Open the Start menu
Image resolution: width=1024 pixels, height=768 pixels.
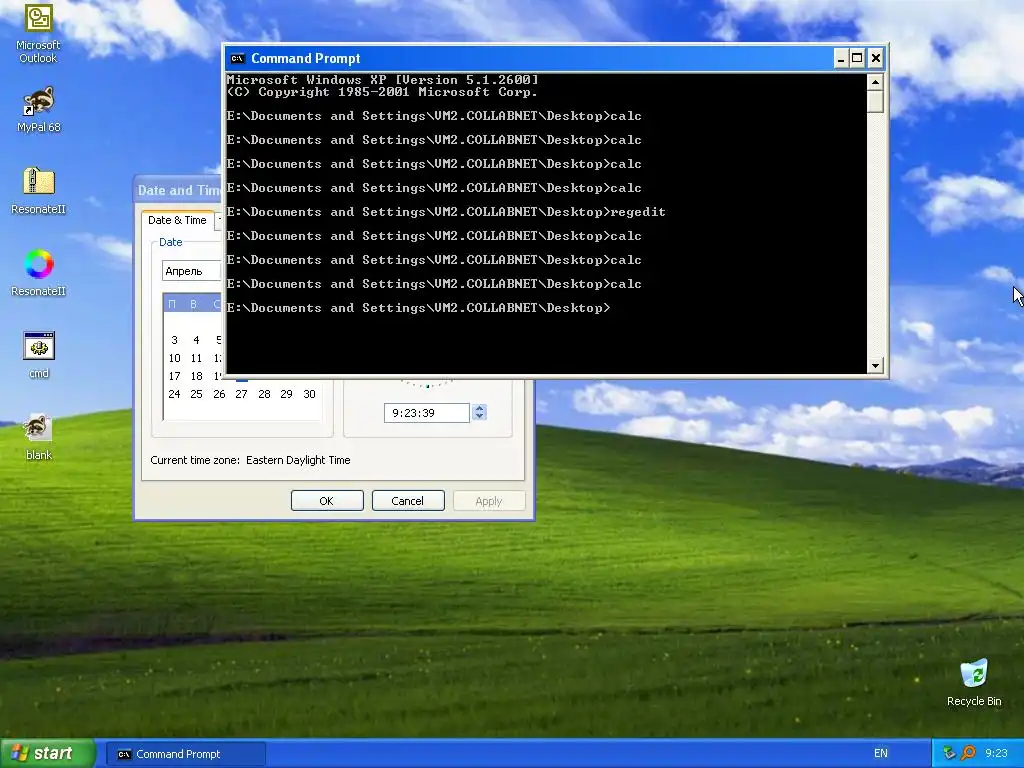(48, 753)
